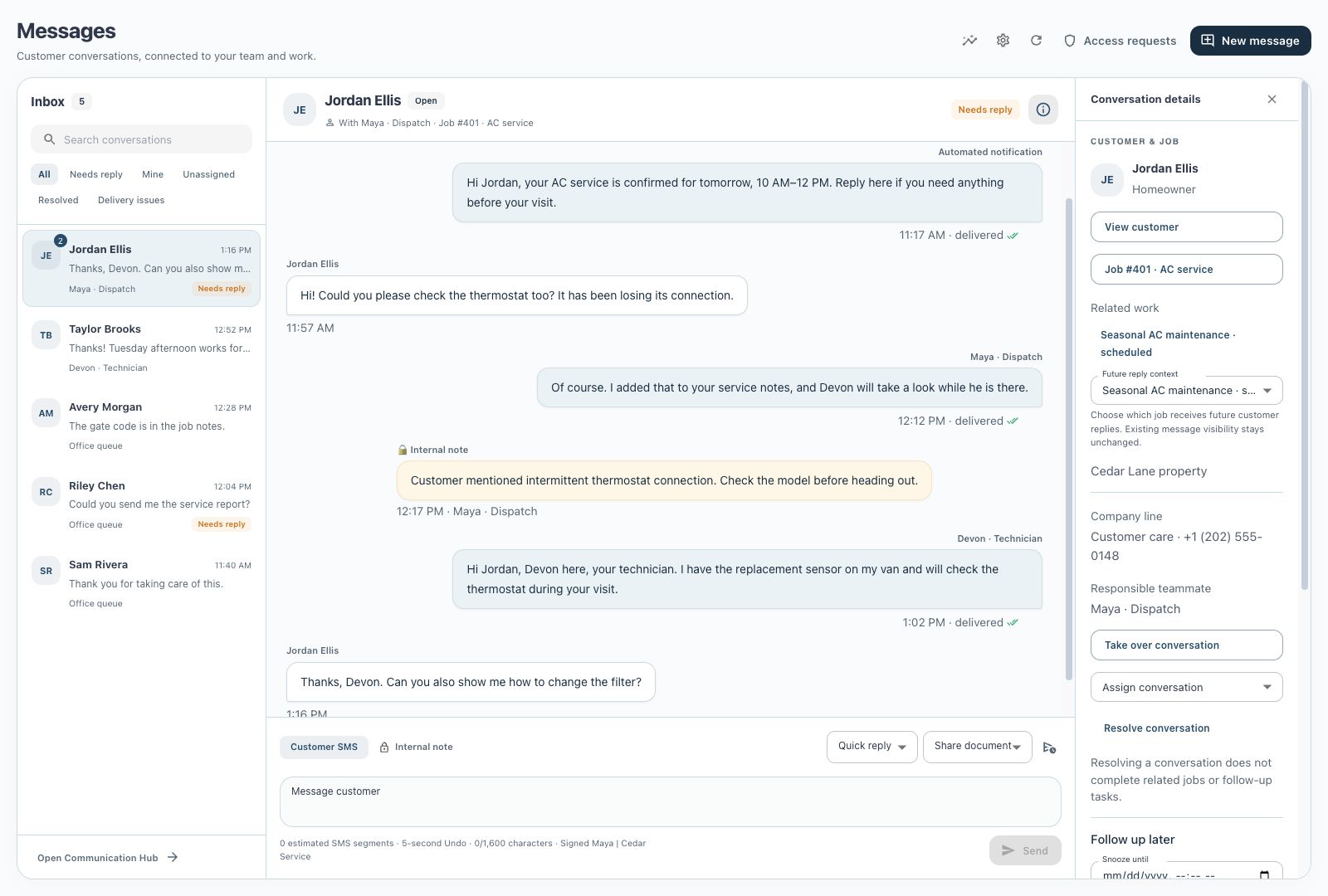Click the message thread scrollbar

pyautogui.click(x=1069, y=438)
